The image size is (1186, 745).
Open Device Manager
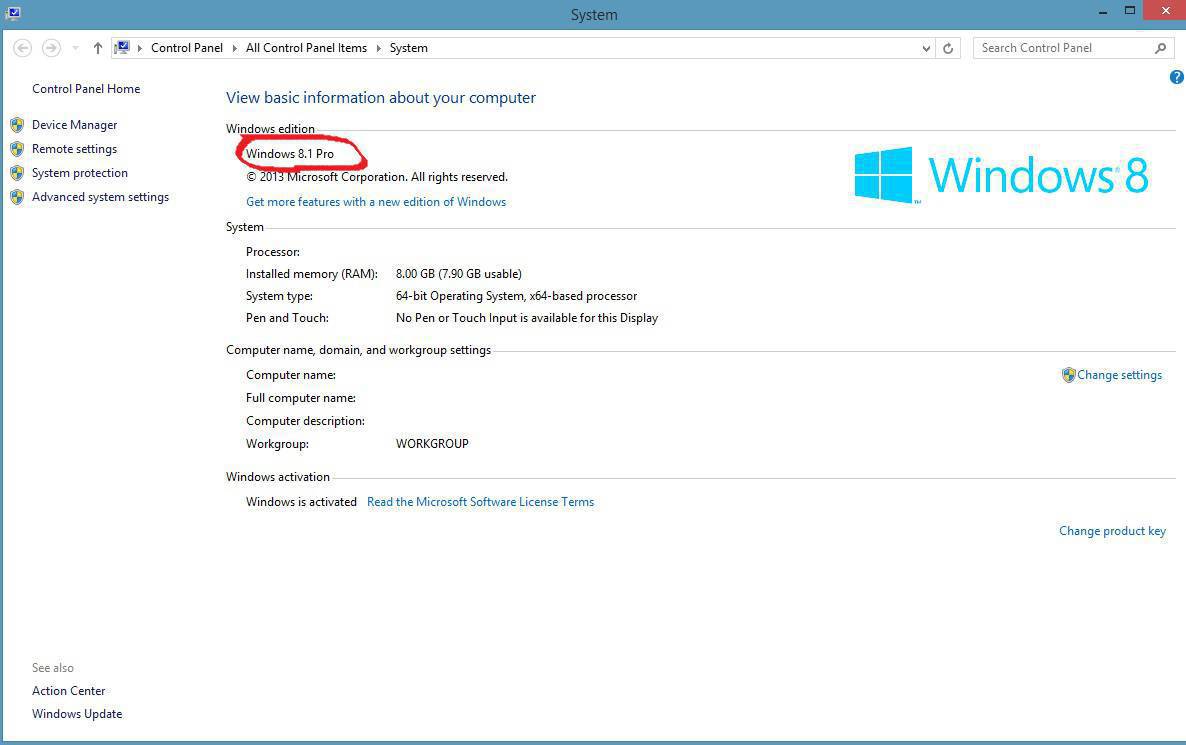point(74,125)
